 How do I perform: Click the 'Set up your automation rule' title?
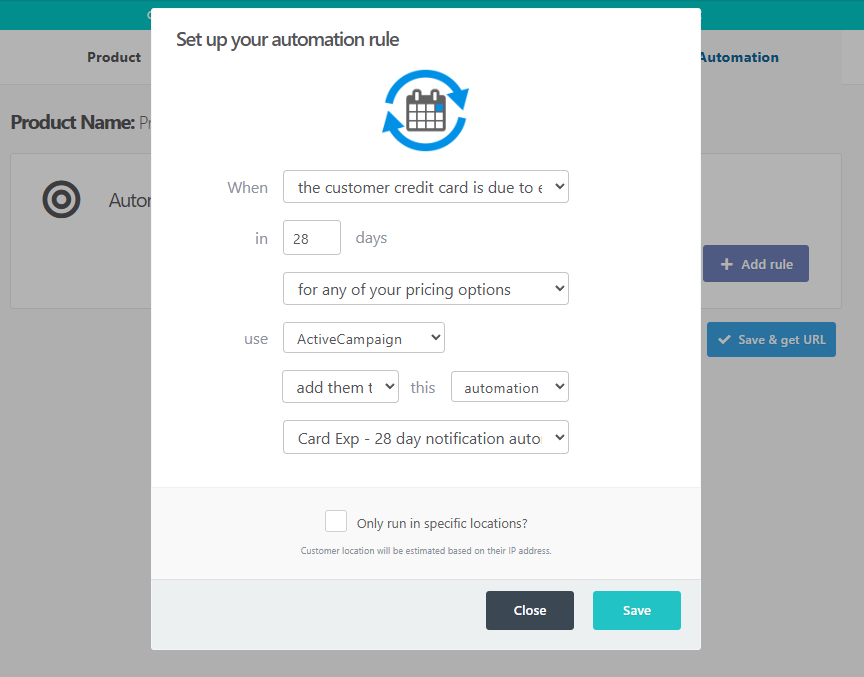point(287,40)
